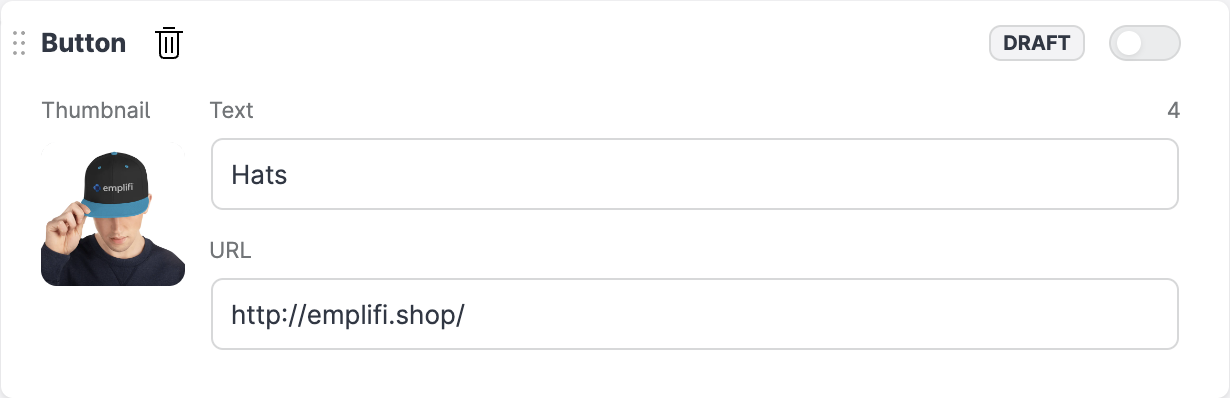Place cursor on the word Hats
The width and height of the screenshot is (1230, 398).
(259, 175)
